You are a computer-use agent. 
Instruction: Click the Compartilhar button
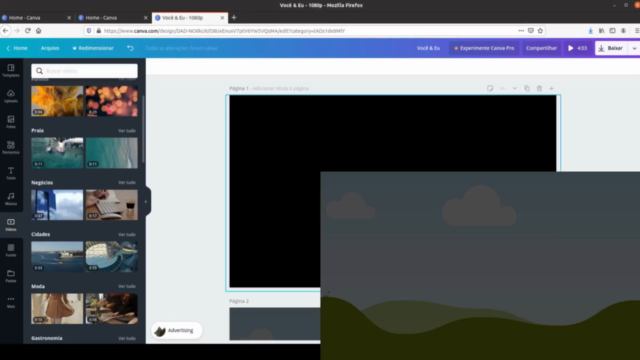click(541, 48)
